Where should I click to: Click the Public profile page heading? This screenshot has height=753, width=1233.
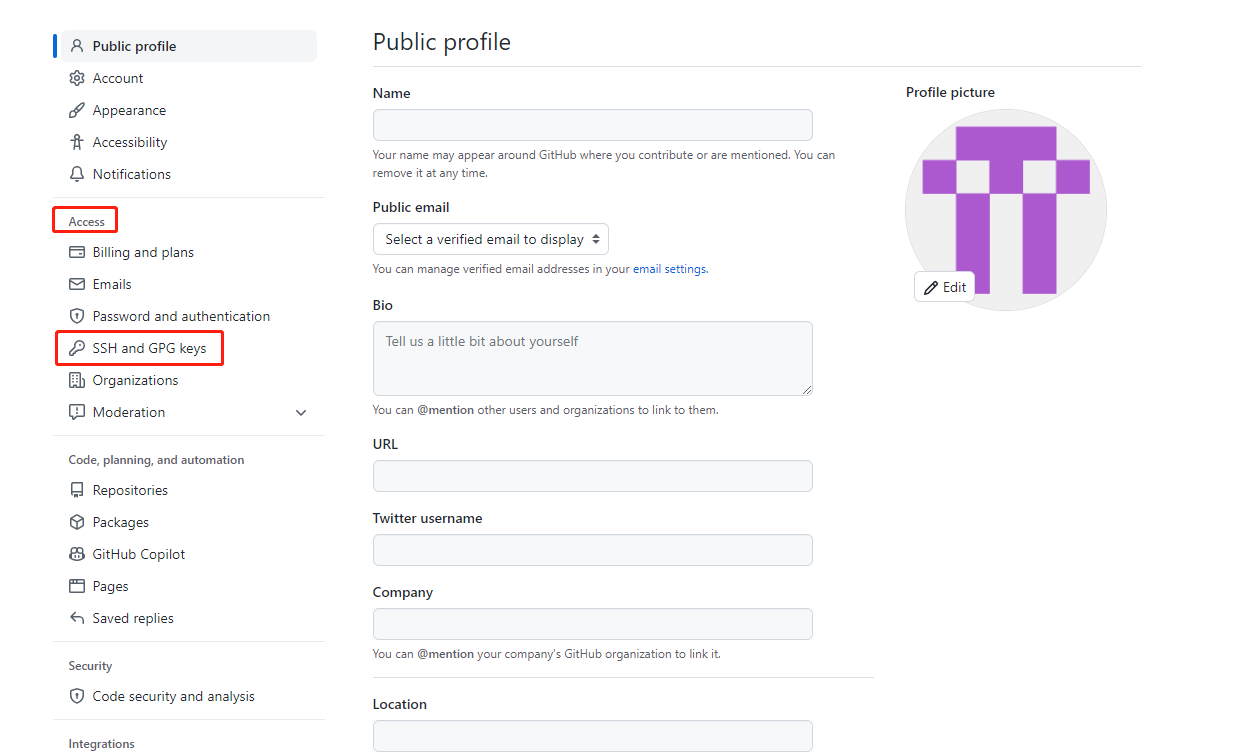(x=442, y=42)
